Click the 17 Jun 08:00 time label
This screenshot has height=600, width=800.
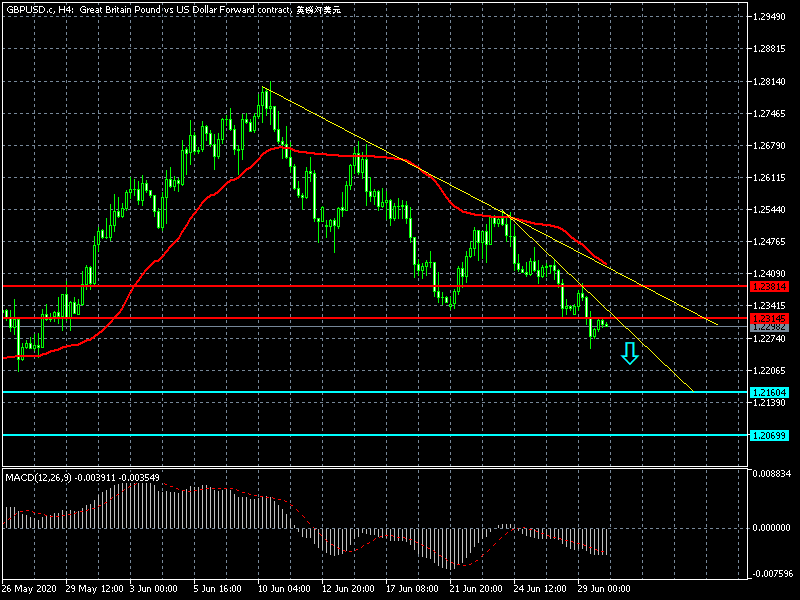(413, 587)
